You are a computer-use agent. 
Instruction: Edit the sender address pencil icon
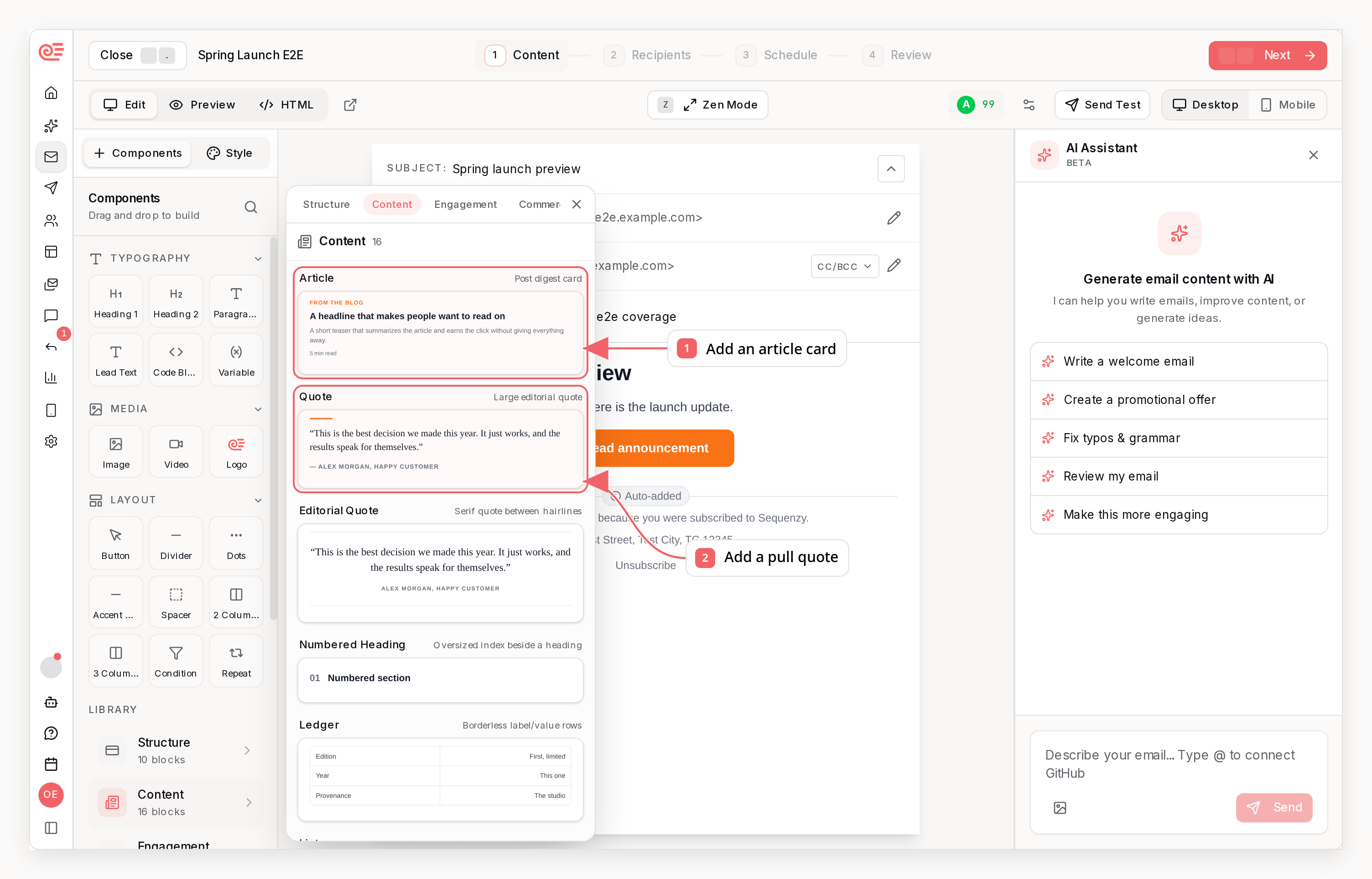894,217
